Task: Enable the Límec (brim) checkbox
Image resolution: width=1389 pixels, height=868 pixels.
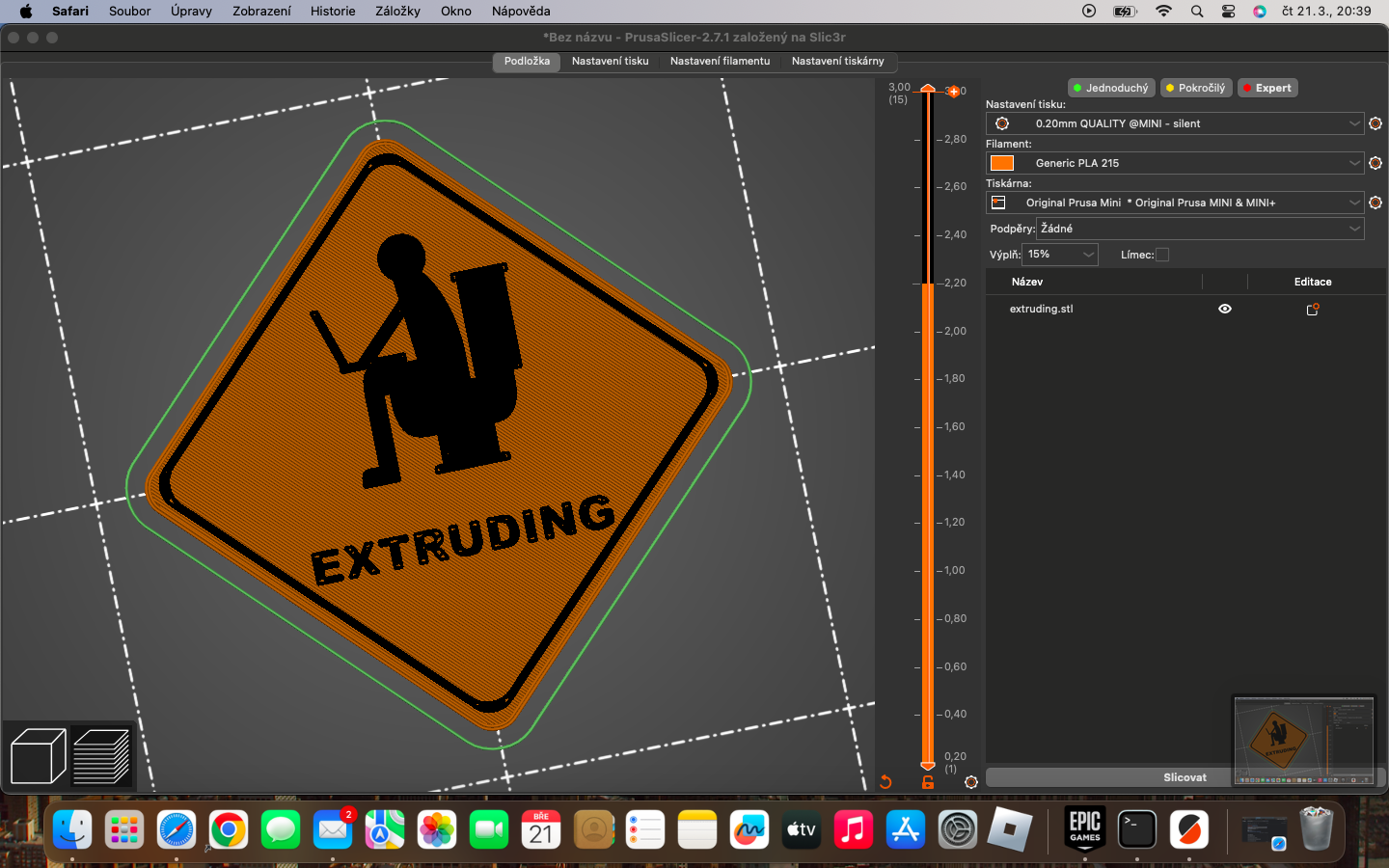Action: click(1162, 255)
